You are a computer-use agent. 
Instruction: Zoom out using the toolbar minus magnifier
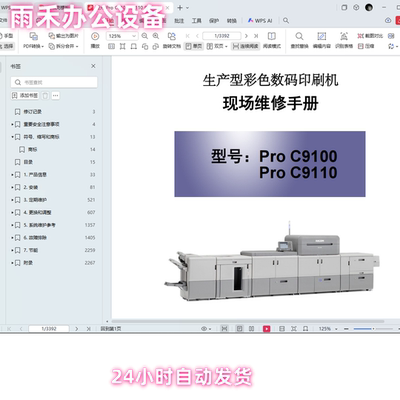point(145,36)
